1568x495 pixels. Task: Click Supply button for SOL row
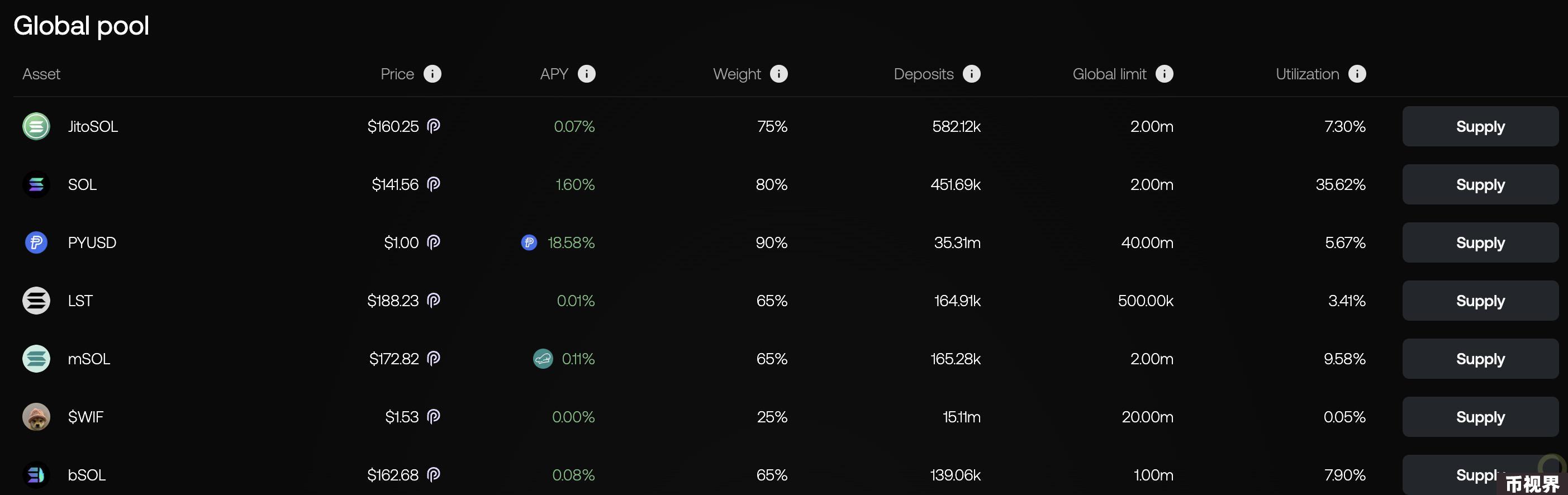pos(1480,184)
